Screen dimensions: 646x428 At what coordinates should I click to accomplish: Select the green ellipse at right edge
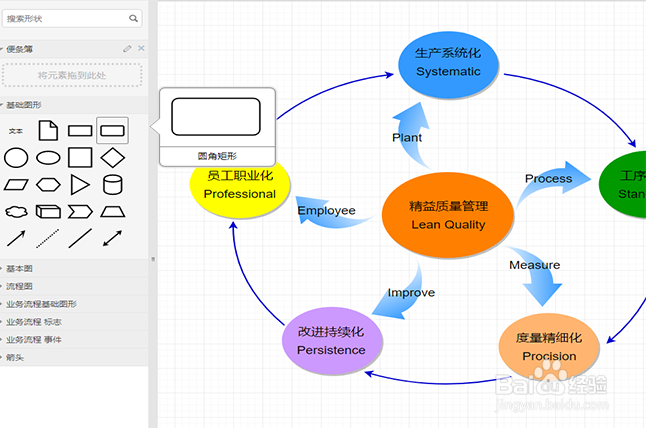click(623, 185)
